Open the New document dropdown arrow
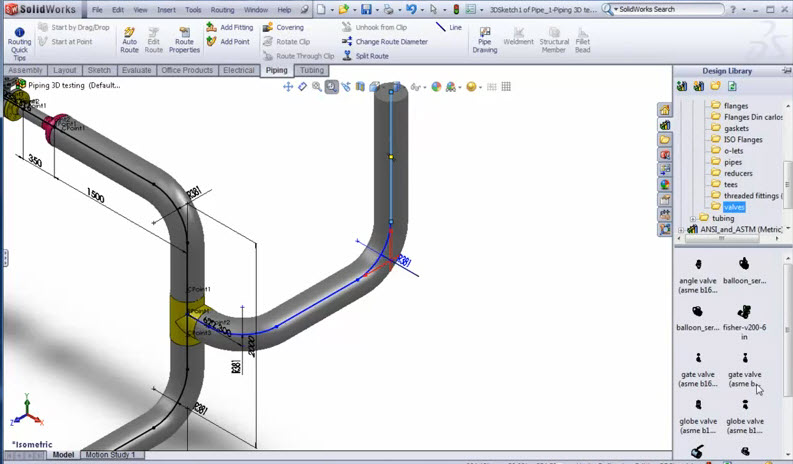The height and width of the screenshot is (464, 793). click(x=332, y=10)
